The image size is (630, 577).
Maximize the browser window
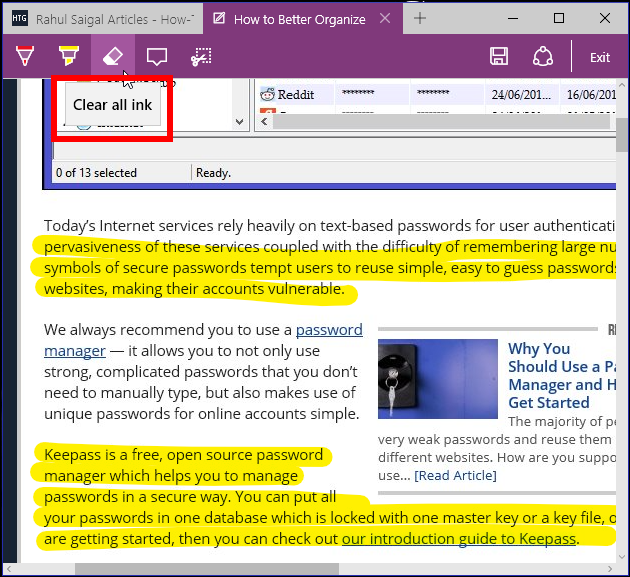pyautogui.click(x=558, y=18)
